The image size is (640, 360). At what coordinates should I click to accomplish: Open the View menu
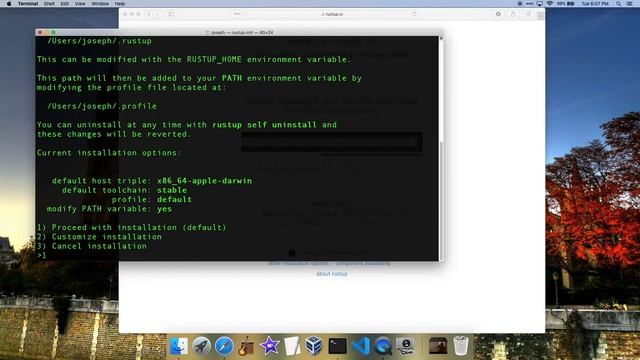tap(80, 3)
